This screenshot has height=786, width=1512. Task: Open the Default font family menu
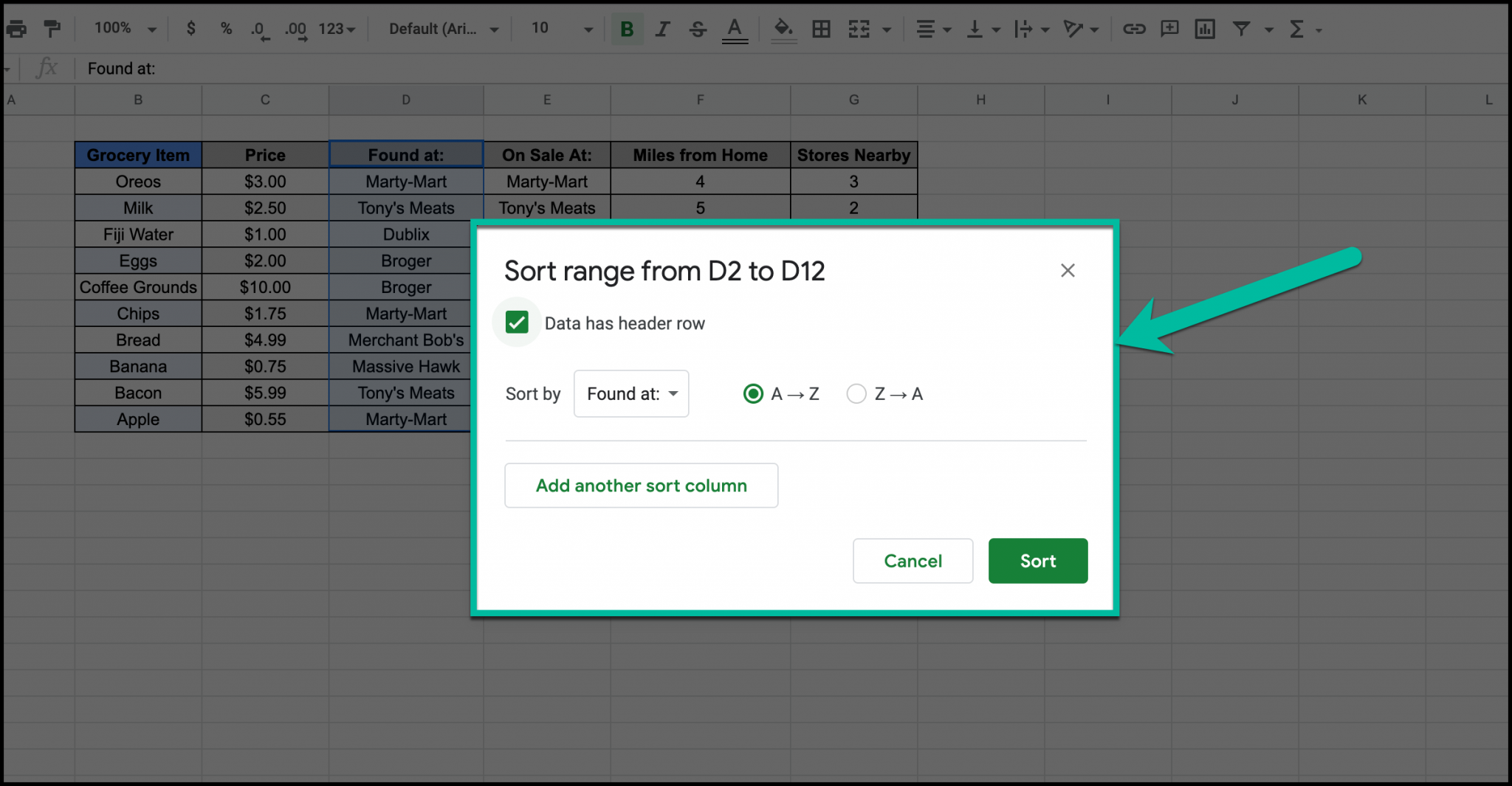[x=441, y=29]
